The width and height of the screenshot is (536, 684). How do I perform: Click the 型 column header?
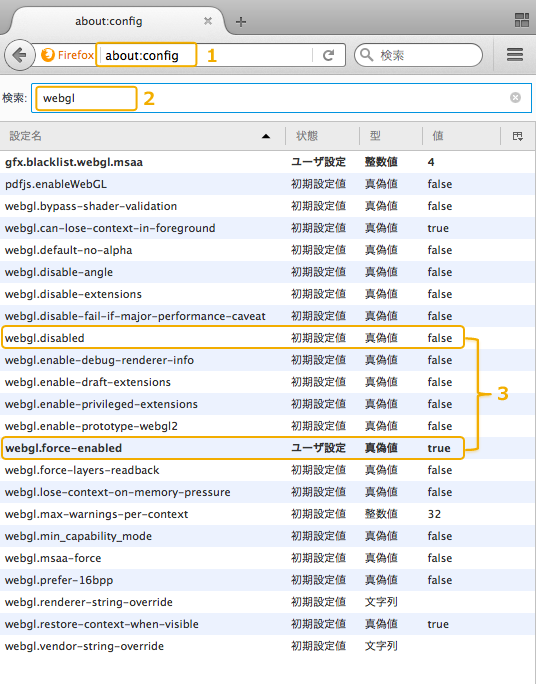pyautogui.click(x=391, y=136)
